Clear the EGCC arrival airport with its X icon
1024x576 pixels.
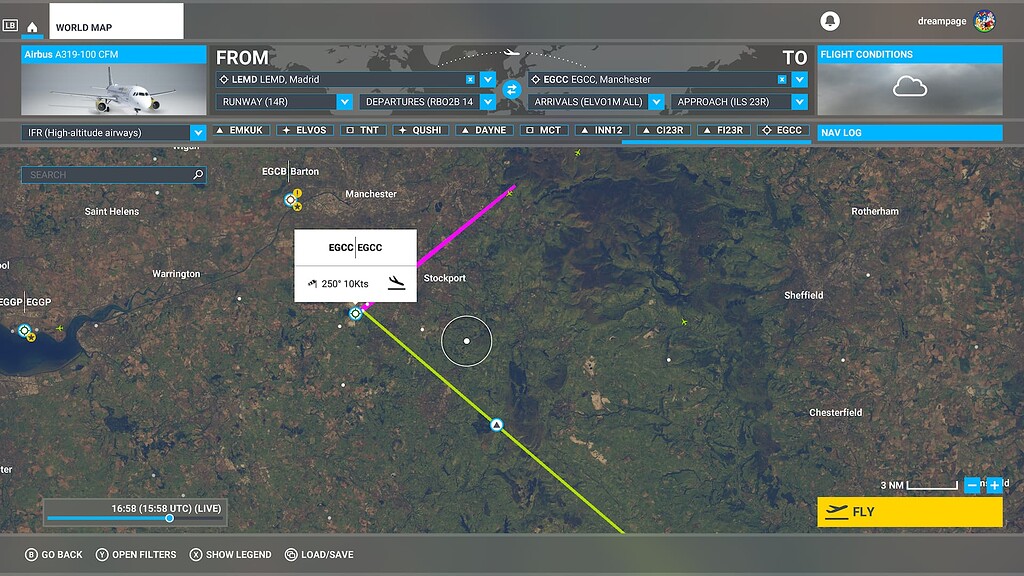[782, 78]
